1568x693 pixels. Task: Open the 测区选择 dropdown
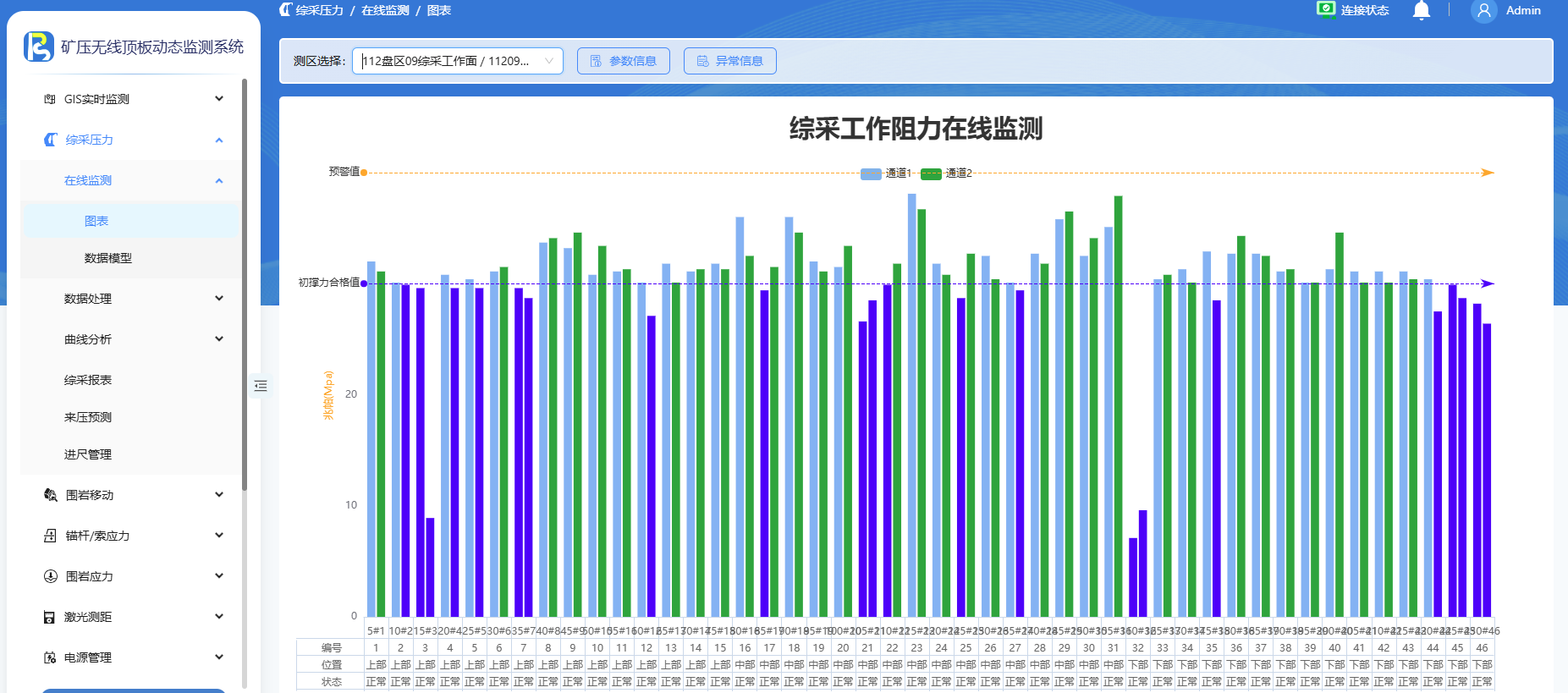click(x=457, y=61)
